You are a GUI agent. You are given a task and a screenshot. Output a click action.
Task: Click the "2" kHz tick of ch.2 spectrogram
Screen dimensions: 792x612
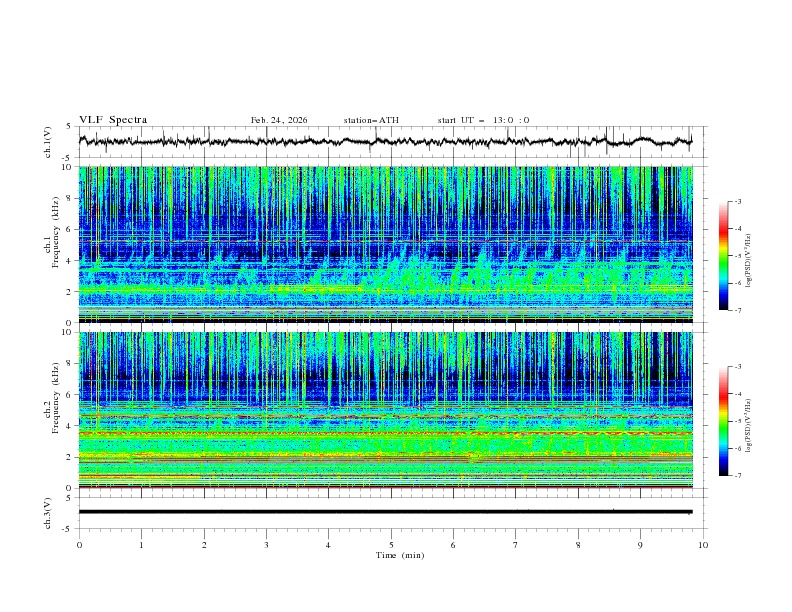point(70,457)
